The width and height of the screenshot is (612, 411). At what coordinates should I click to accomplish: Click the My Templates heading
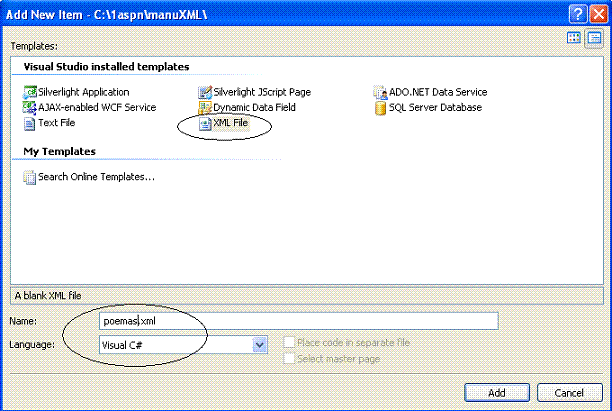(x=59, y=151)
